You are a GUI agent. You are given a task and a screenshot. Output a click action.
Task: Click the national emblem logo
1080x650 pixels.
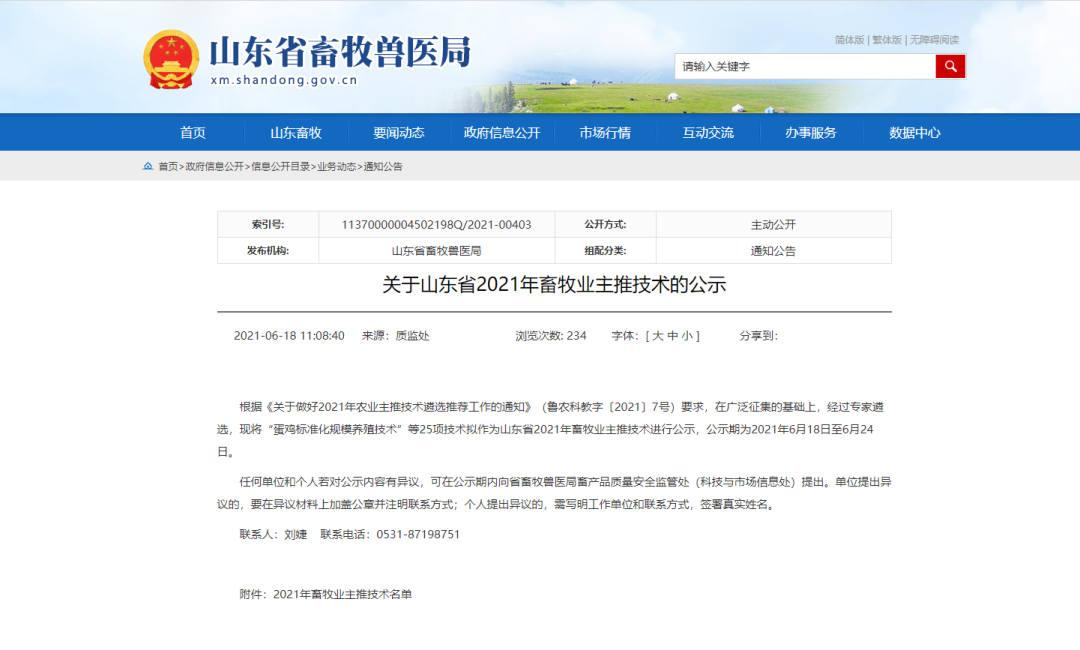tap(171, 59)
